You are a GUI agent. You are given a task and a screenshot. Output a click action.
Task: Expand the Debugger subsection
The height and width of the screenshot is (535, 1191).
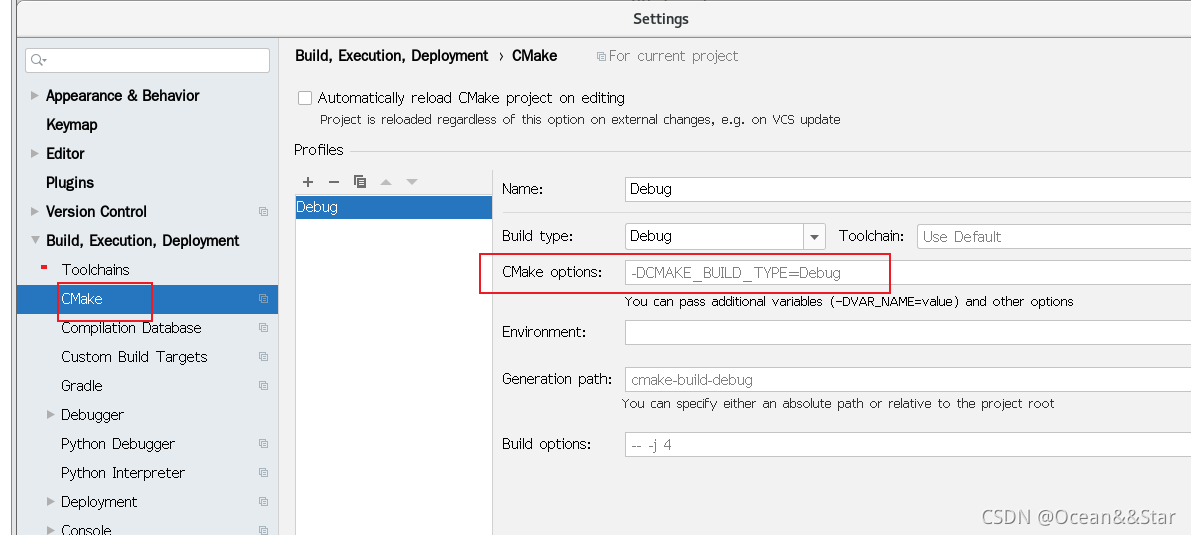[x=51, y=415]
